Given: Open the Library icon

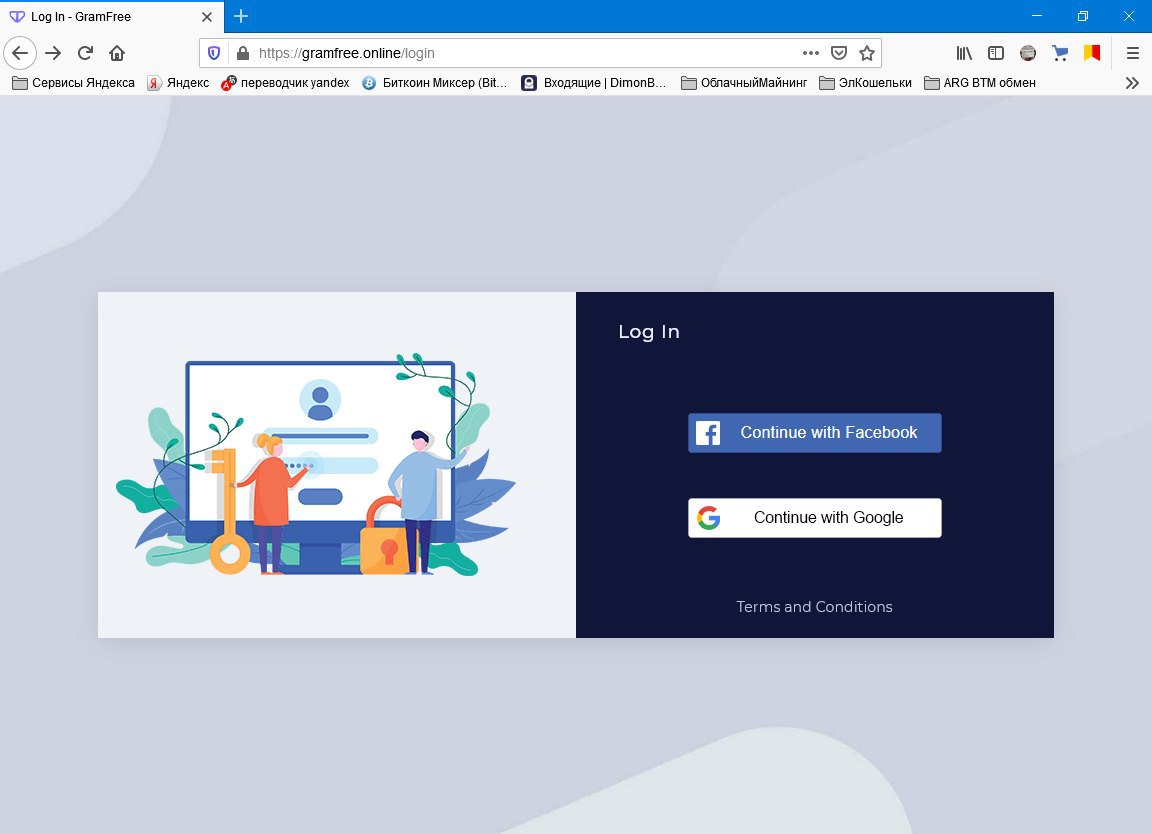Looking at the screenshot, I should (x=964, y=53).
